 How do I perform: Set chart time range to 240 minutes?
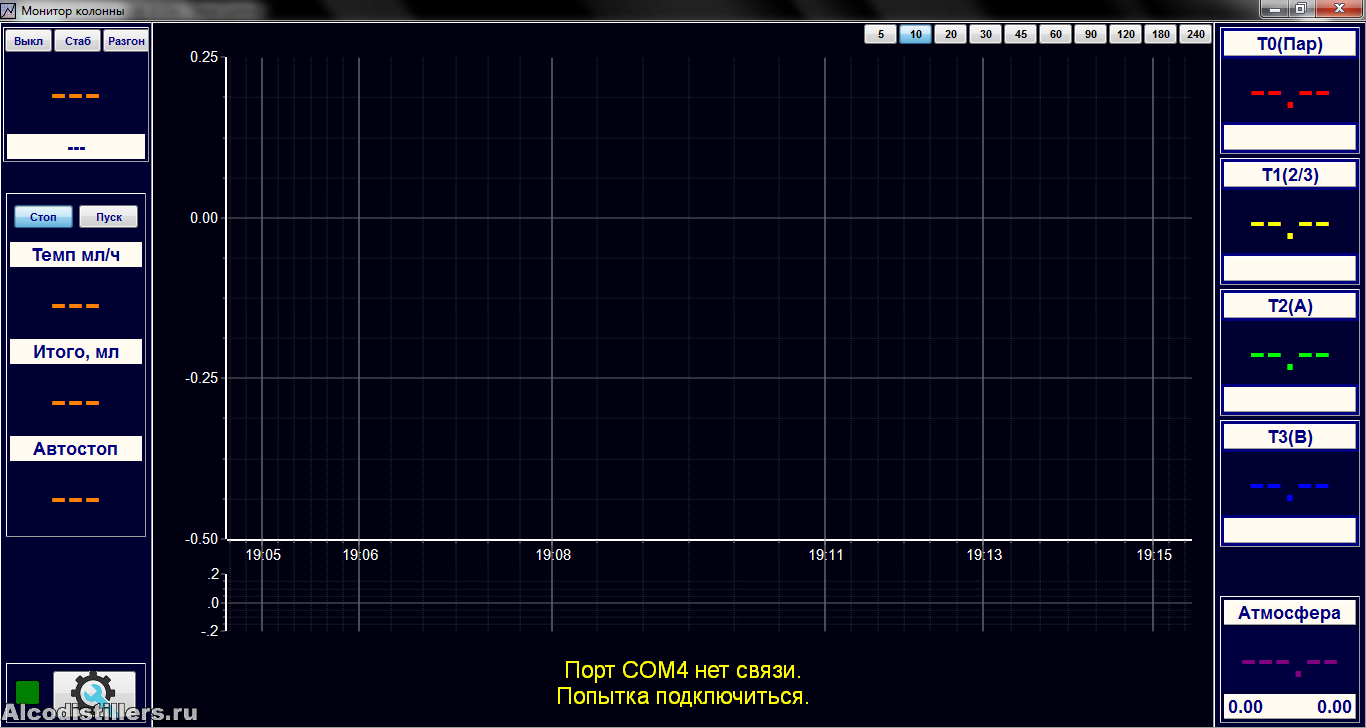1195,34
